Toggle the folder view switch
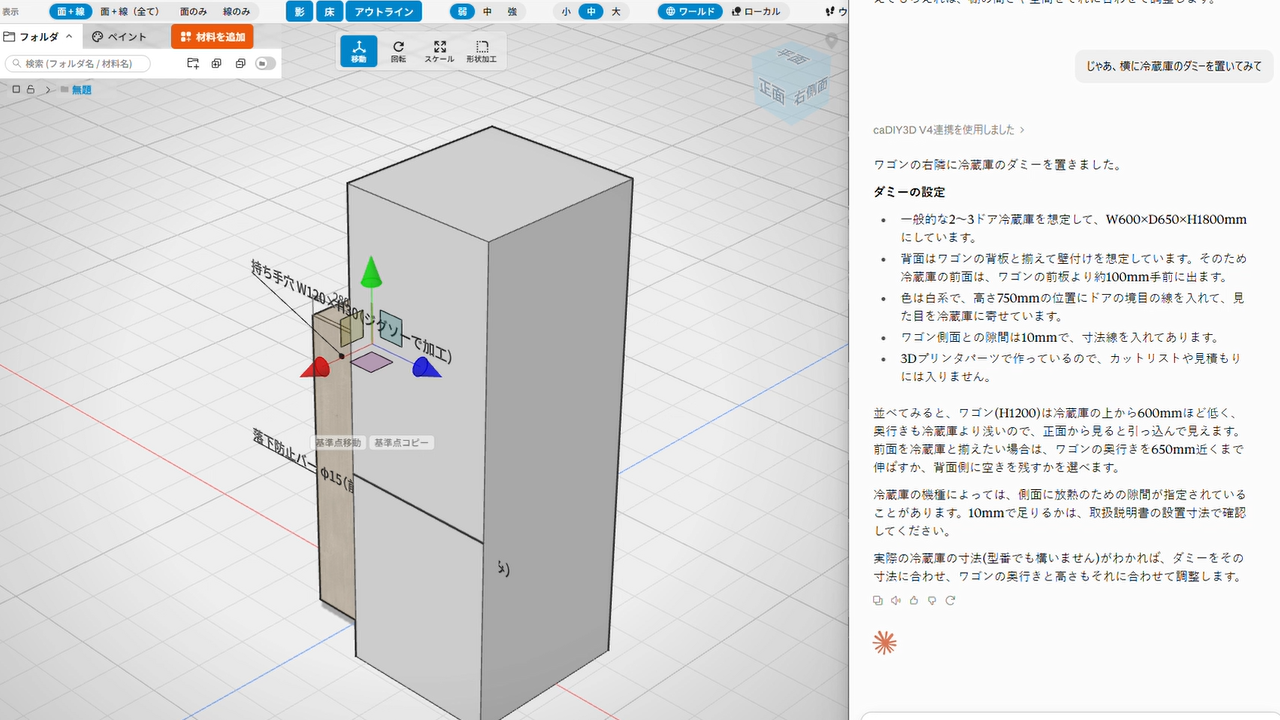The height and width of the screenshot is (720, 1280). (x=265, y=63)
